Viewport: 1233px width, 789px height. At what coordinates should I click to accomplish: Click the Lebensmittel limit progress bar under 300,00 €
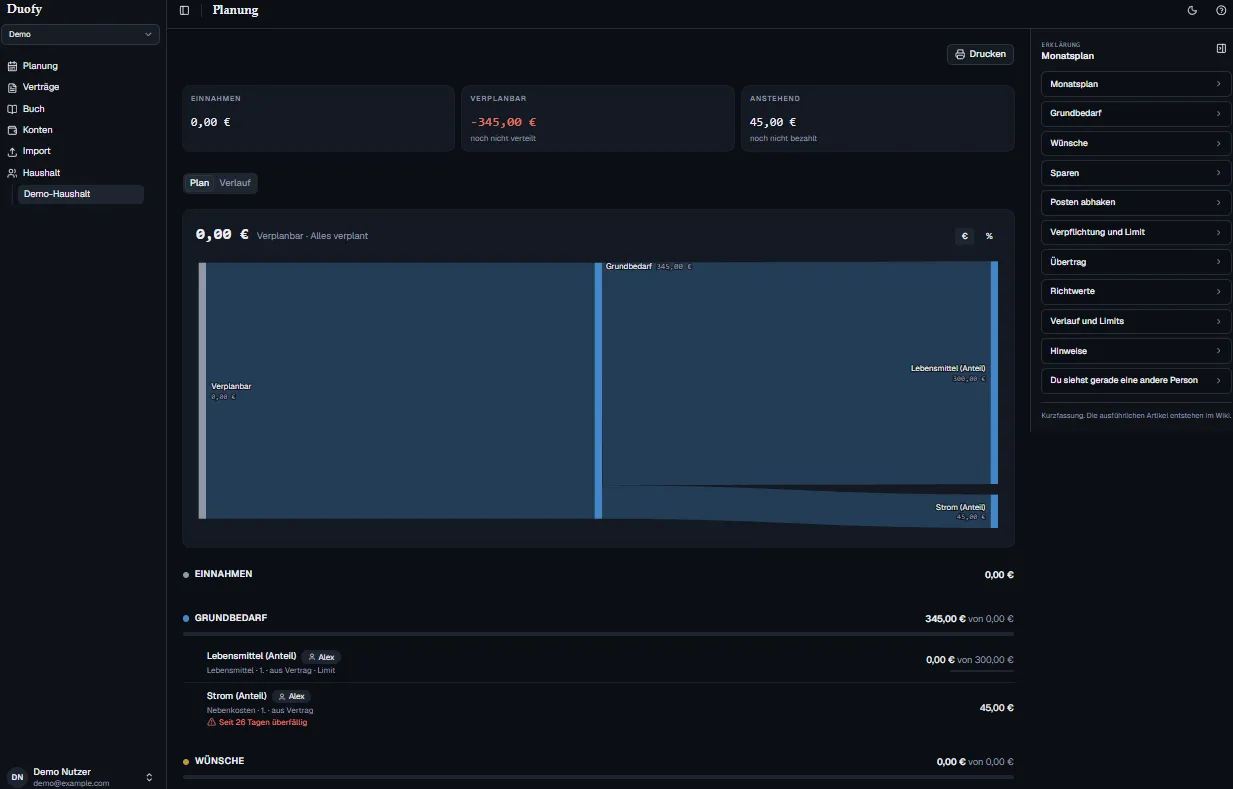point(982,671)
